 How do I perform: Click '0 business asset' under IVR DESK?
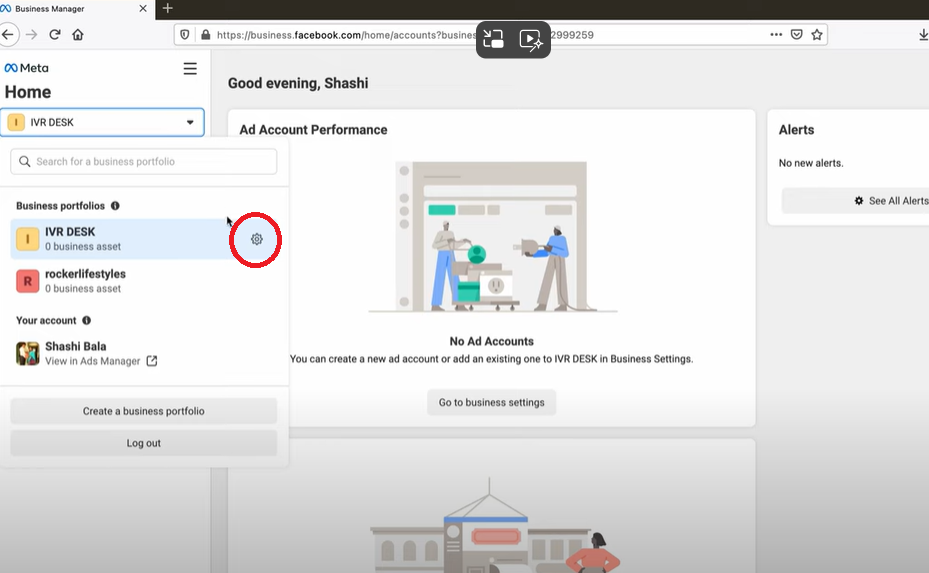[x=83, y=247]
